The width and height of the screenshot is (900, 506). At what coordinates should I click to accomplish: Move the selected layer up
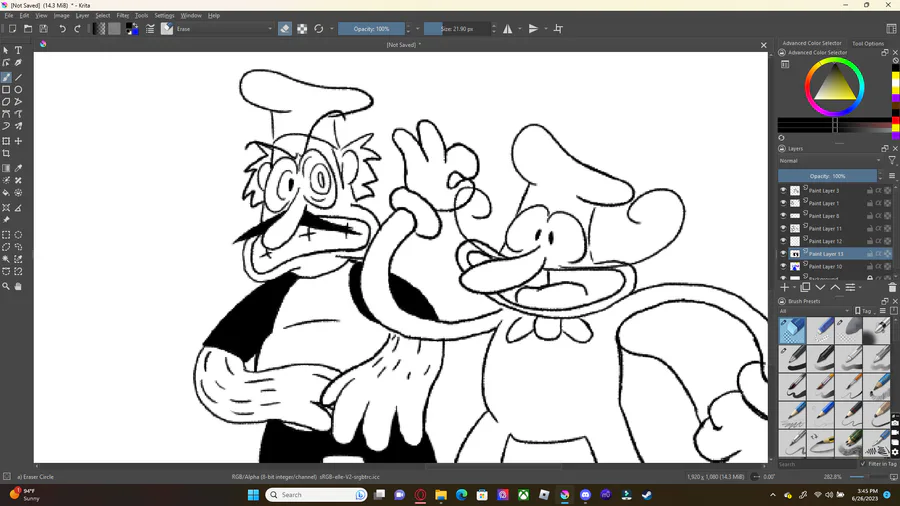[835, 287]
